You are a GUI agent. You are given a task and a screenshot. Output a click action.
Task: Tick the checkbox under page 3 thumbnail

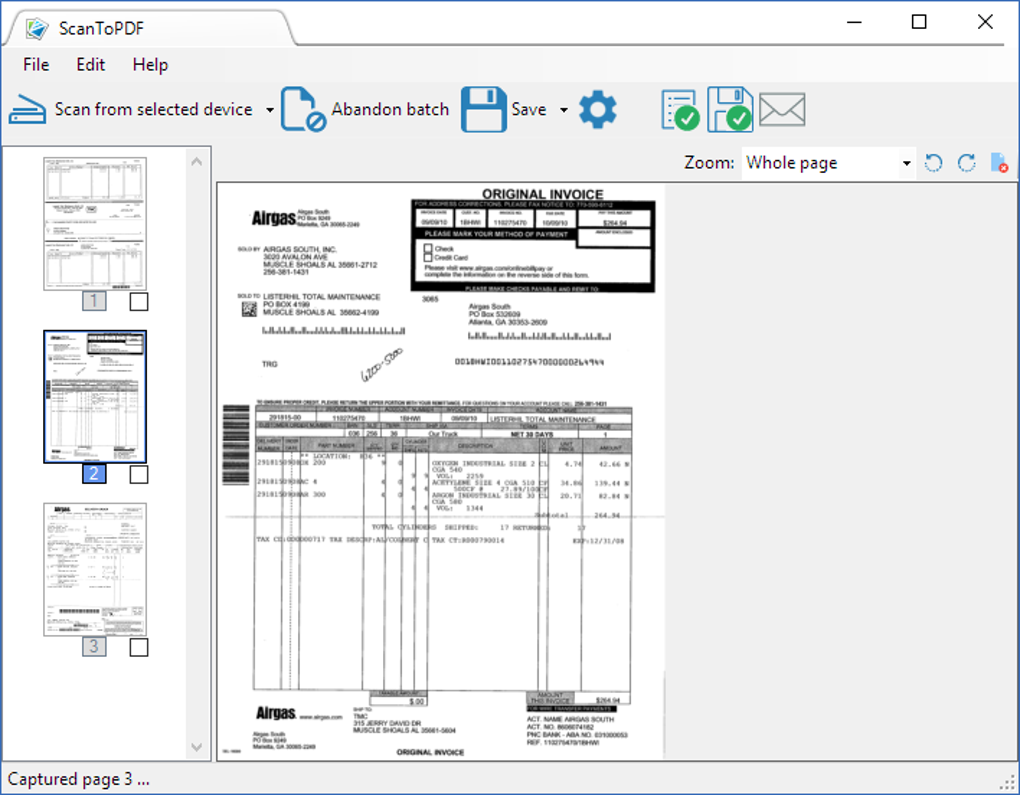point(139,647)
